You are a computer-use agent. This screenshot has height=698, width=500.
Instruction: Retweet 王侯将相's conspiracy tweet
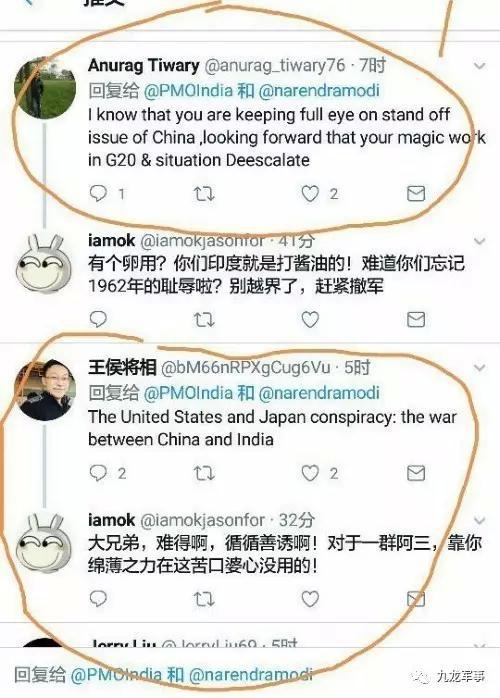point(204,473)
